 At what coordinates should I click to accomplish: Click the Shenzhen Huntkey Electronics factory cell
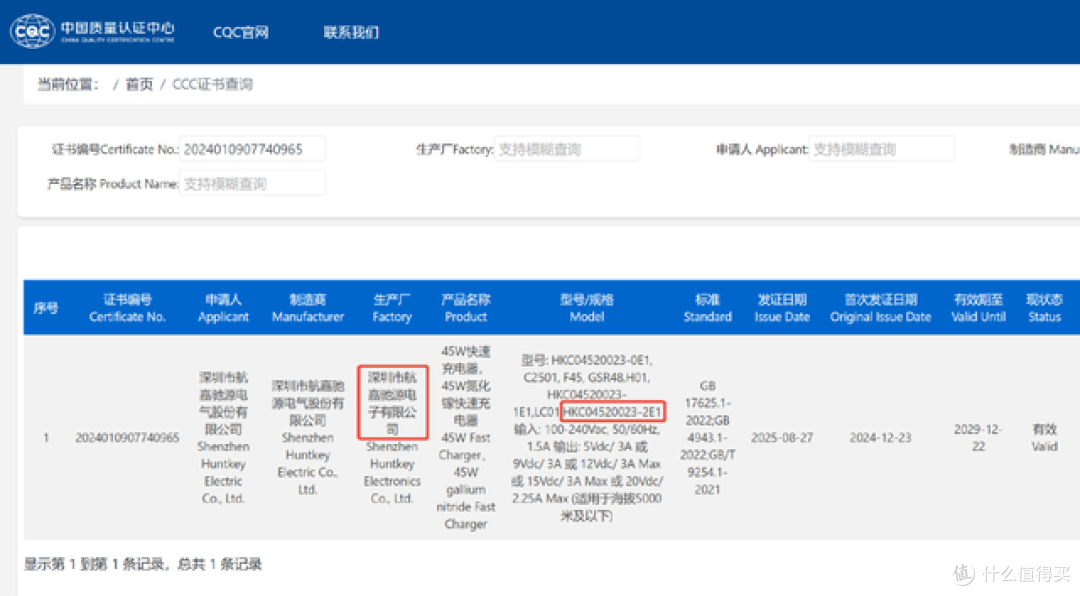(x=392, y=438)
